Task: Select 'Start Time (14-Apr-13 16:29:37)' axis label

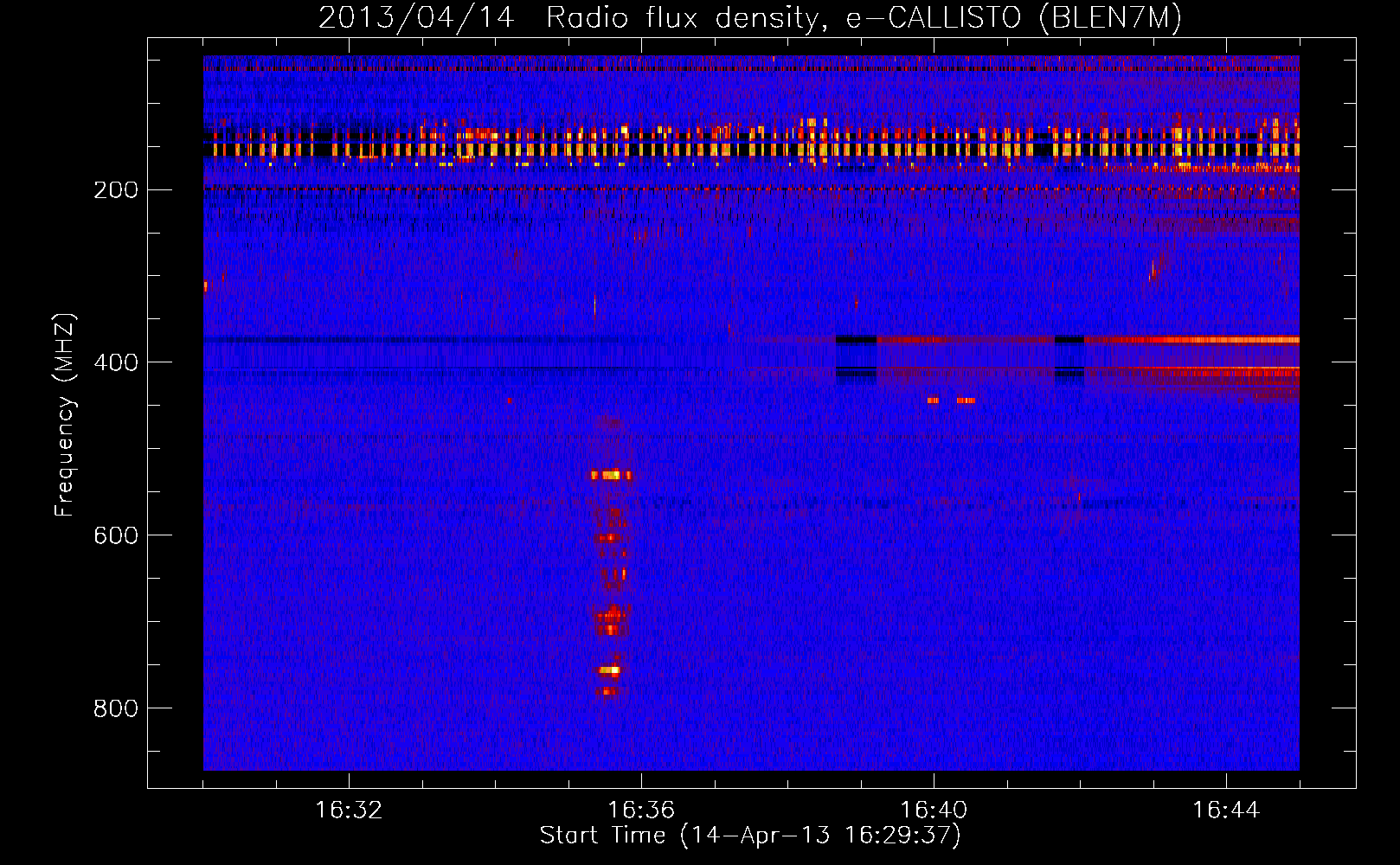Action: 750,836
